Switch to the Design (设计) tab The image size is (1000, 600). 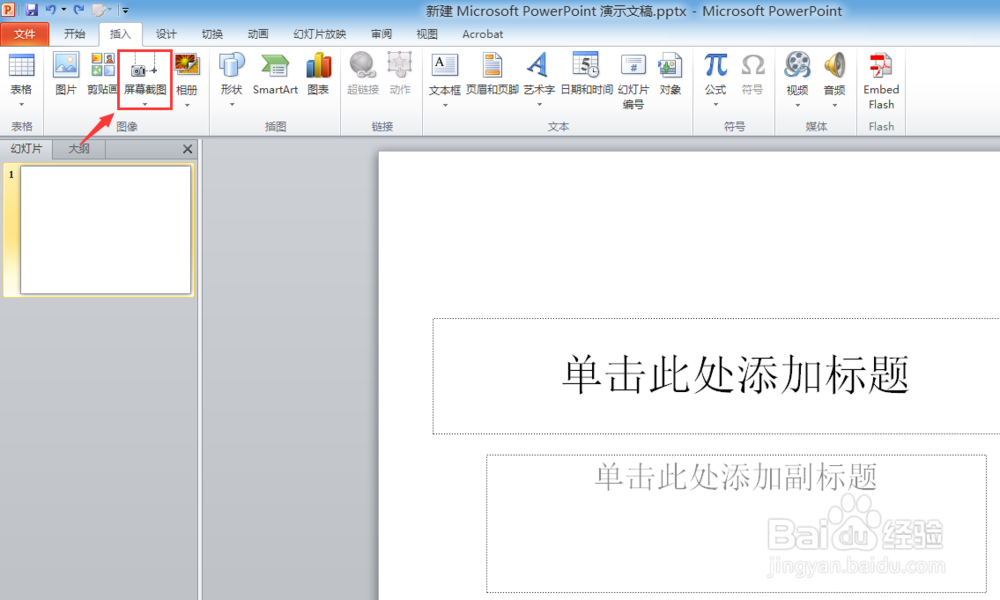[x=166, y=33]
